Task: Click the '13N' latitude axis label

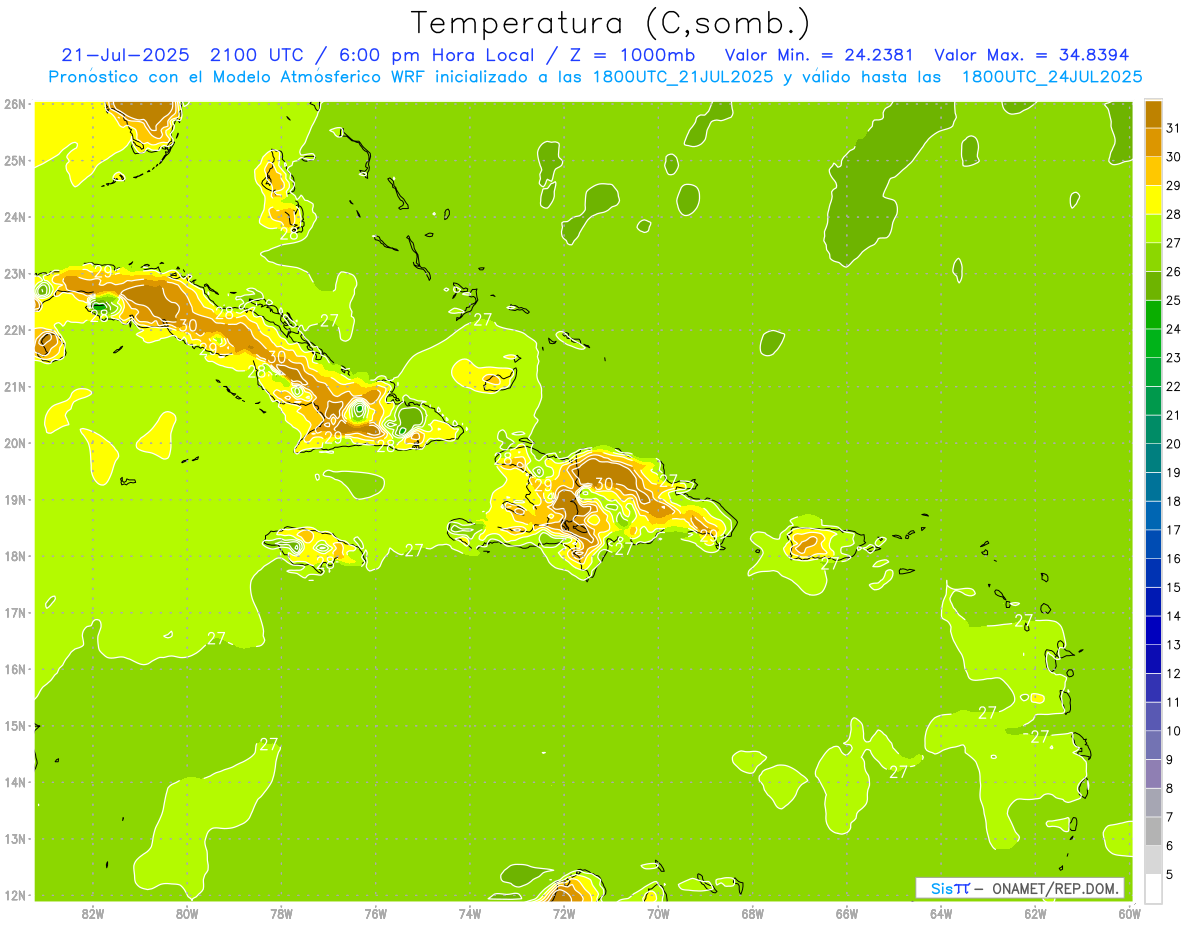Action: (x=15, y=838)
